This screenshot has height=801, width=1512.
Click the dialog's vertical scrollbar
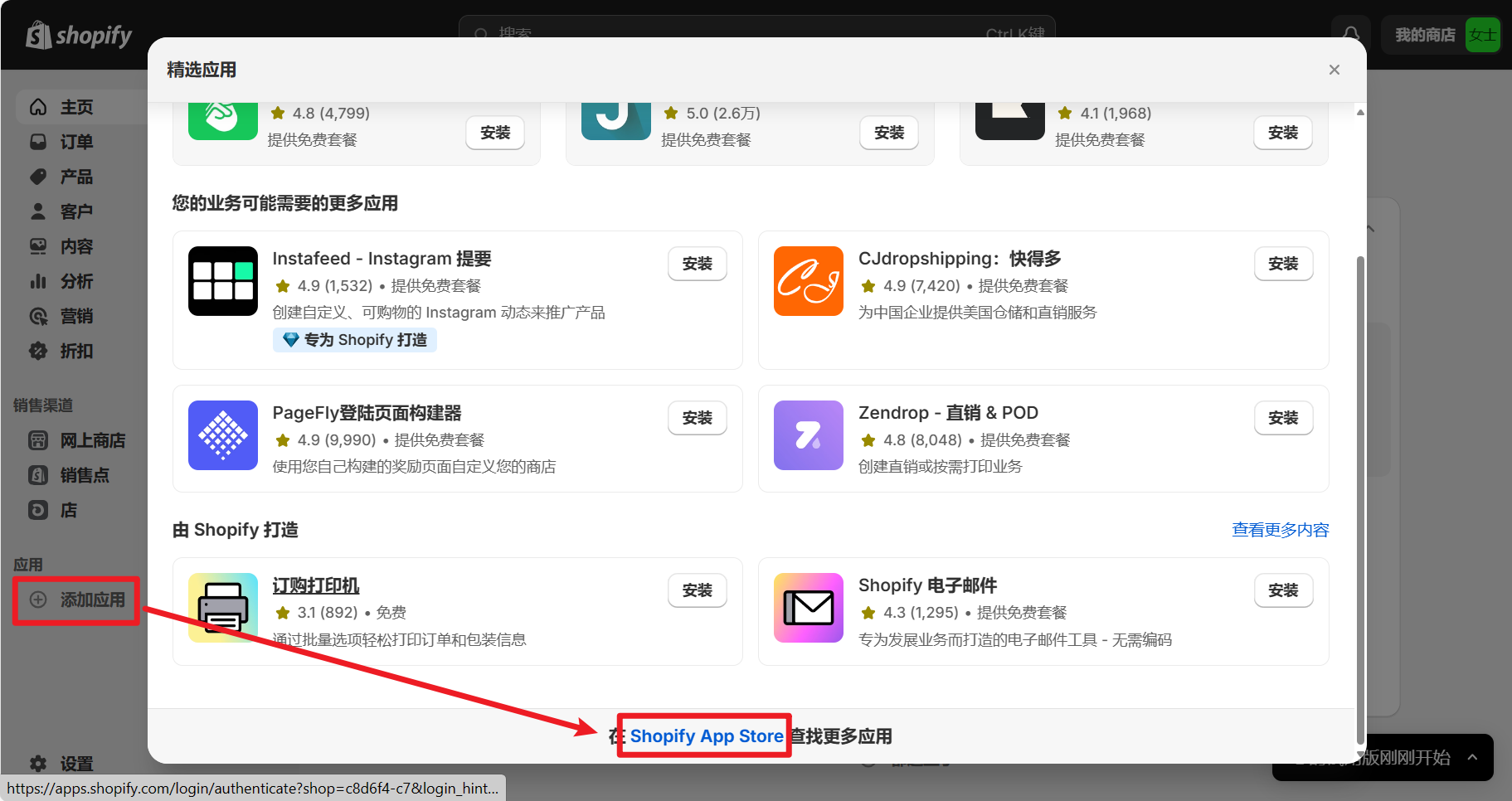[1359, 498]
